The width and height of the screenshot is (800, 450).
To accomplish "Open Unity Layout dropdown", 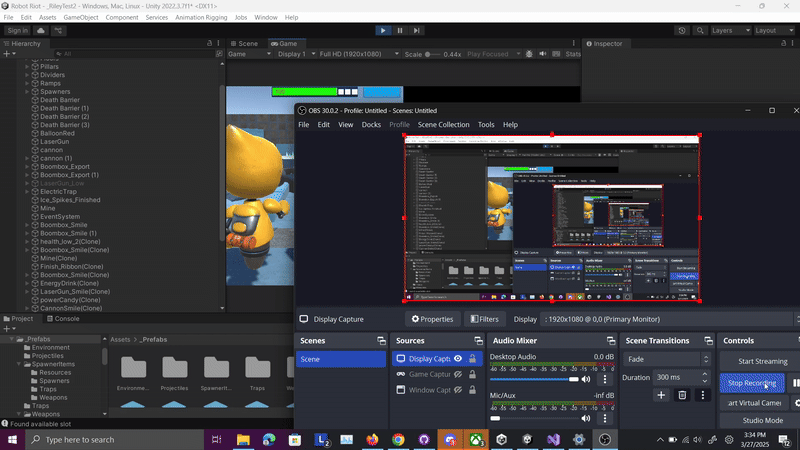I will point(774,31).
